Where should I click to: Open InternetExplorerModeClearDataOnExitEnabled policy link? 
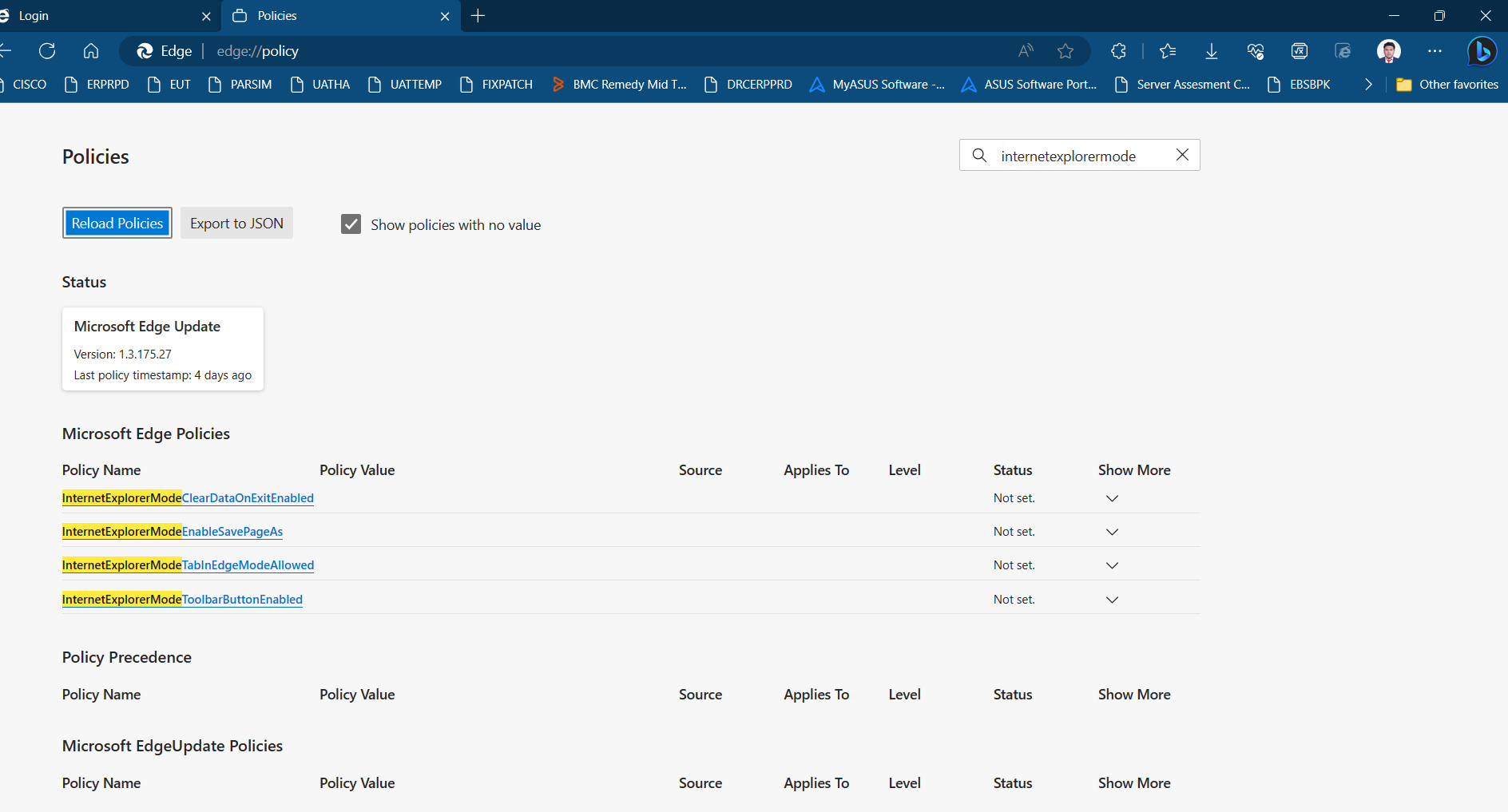(x=188, y=498)
